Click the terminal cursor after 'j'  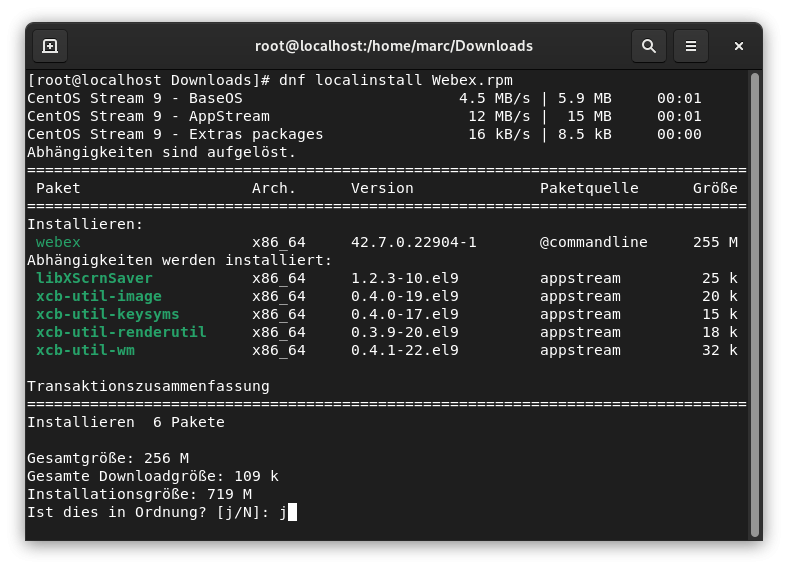point(292,513)
